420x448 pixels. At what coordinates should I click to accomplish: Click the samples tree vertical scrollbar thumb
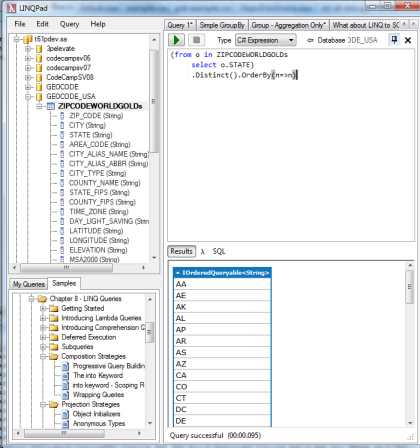tap(150, 332)
